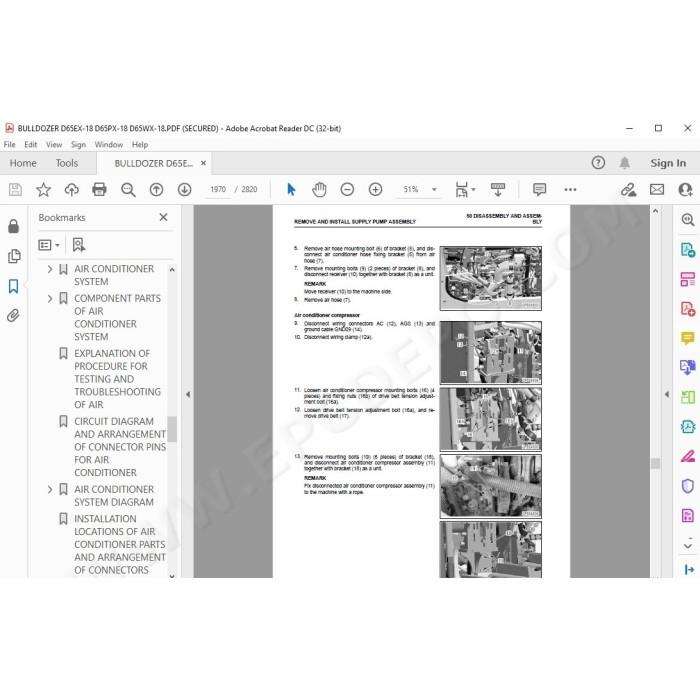This screenshot has height=700, width=700.
Task: Switch to the Tools tab
Action: pyautogui.click(x=67, y=163)
